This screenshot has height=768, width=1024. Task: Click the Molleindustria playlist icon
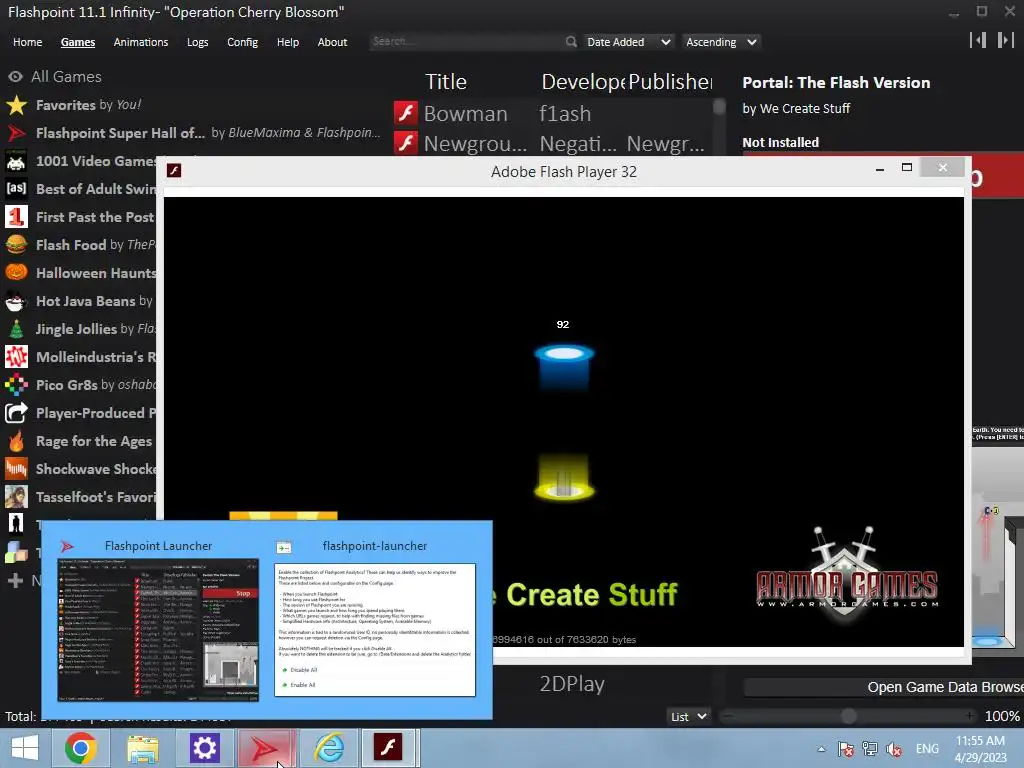16,357
